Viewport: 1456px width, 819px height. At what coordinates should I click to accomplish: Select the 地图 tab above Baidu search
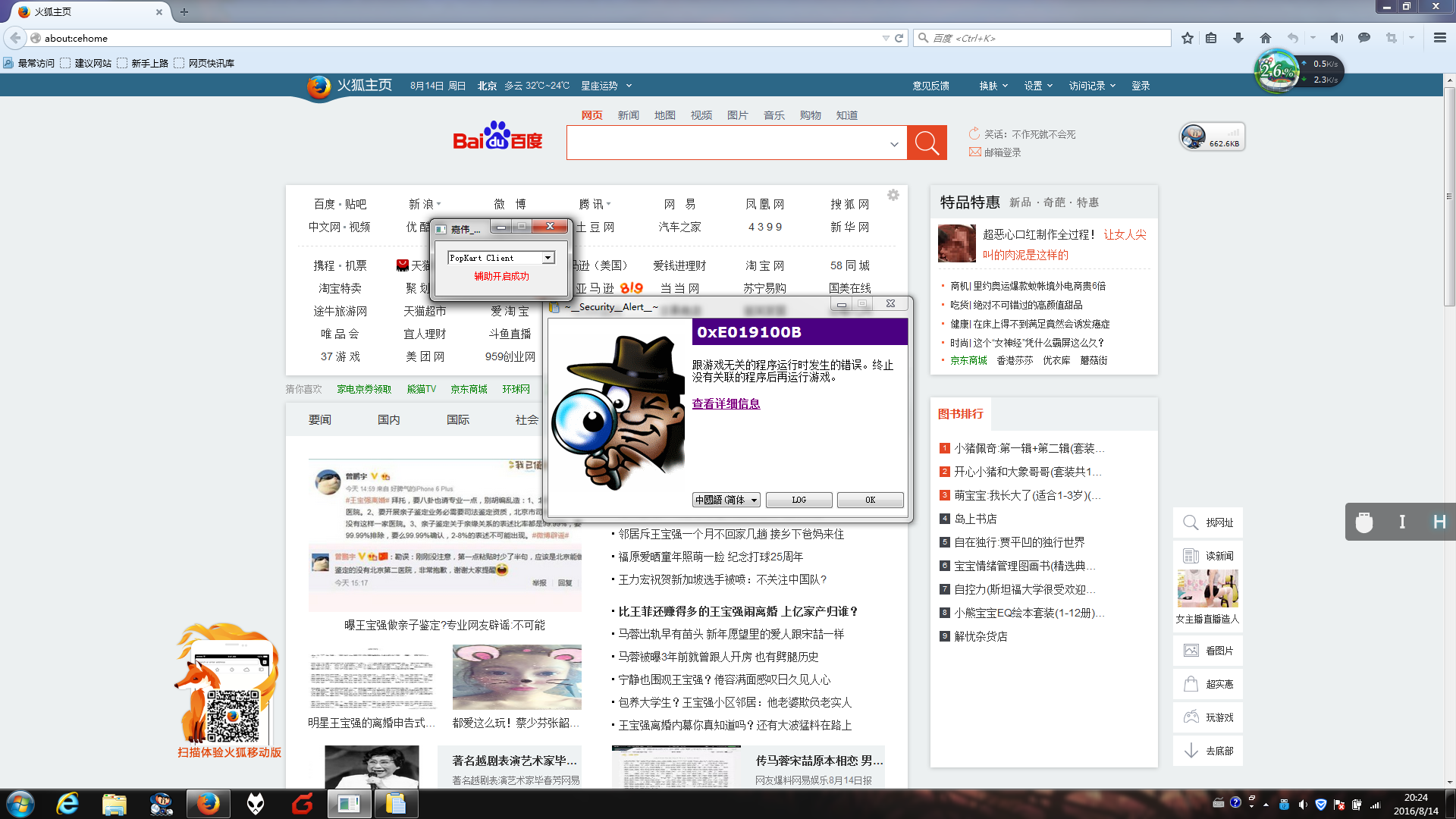pyautogui.click(x=664, y=115)
